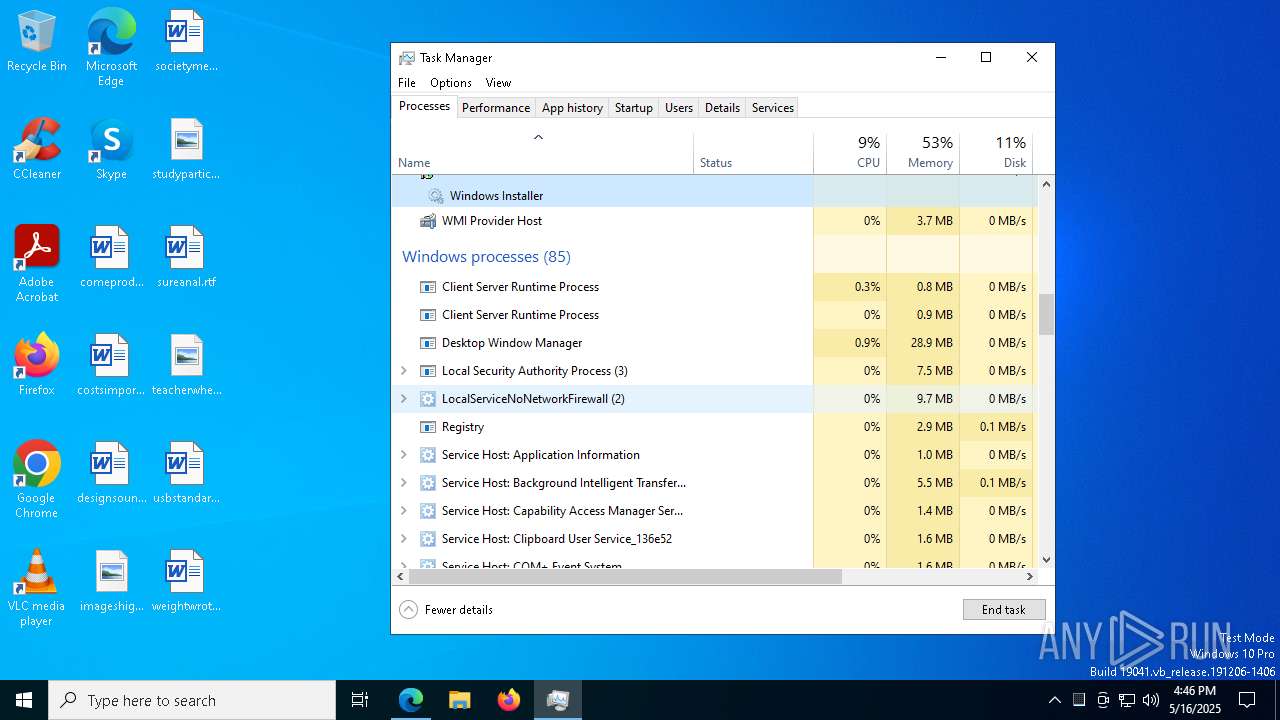Screen dimensions: 1280x720
Task: Open CCleaner desktop shortcut
Action: (x=37, y=150)
